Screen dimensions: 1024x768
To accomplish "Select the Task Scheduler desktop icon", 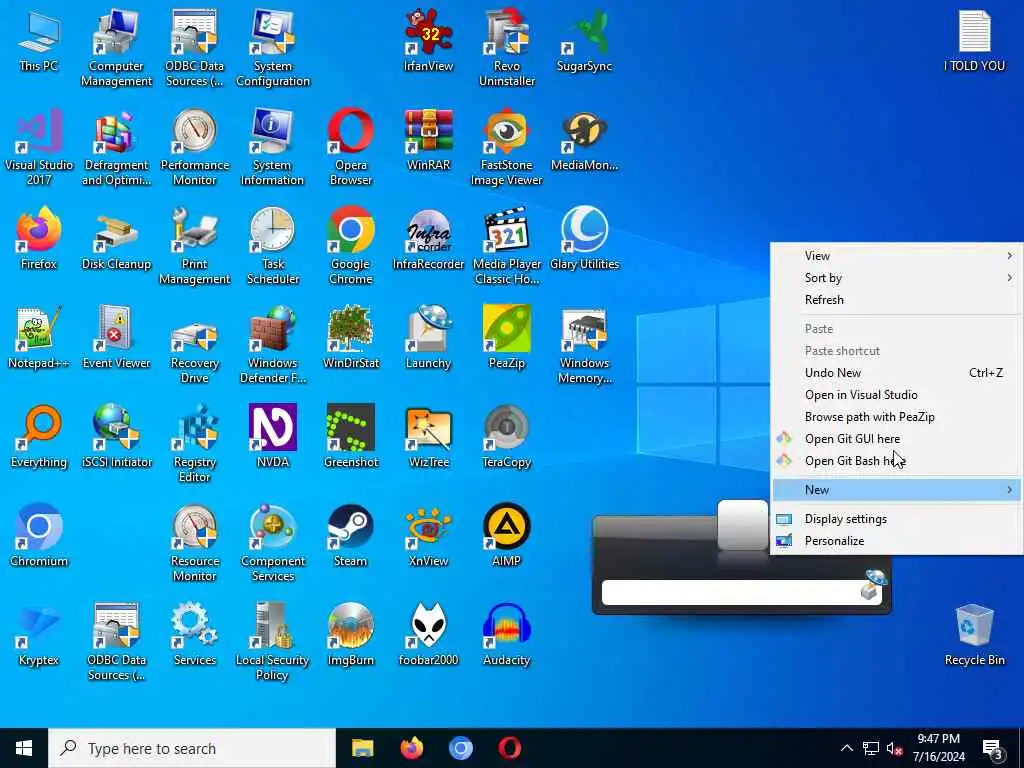I will click(x=273, y=246).
